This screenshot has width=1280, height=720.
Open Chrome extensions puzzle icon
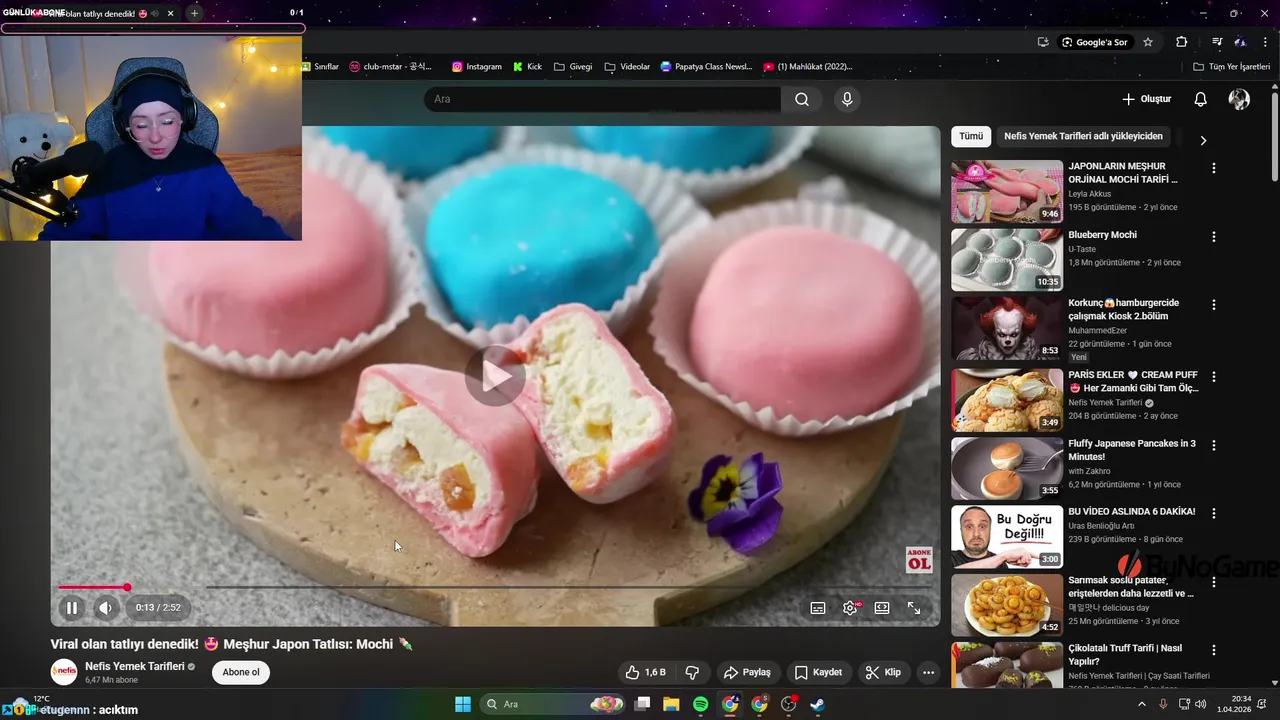1182,42
